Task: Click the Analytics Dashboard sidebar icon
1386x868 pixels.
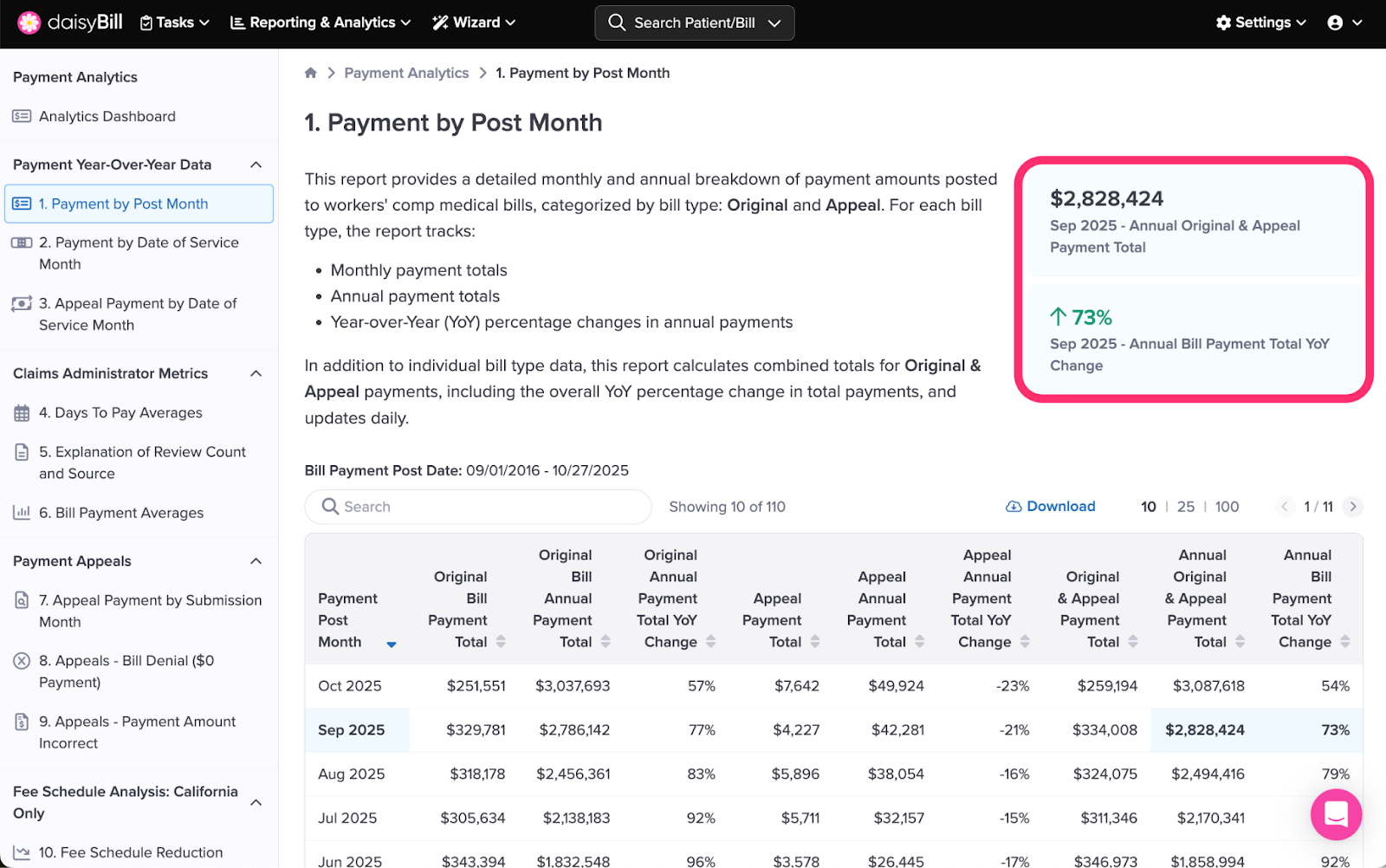Action: click(x=22, y=116)
